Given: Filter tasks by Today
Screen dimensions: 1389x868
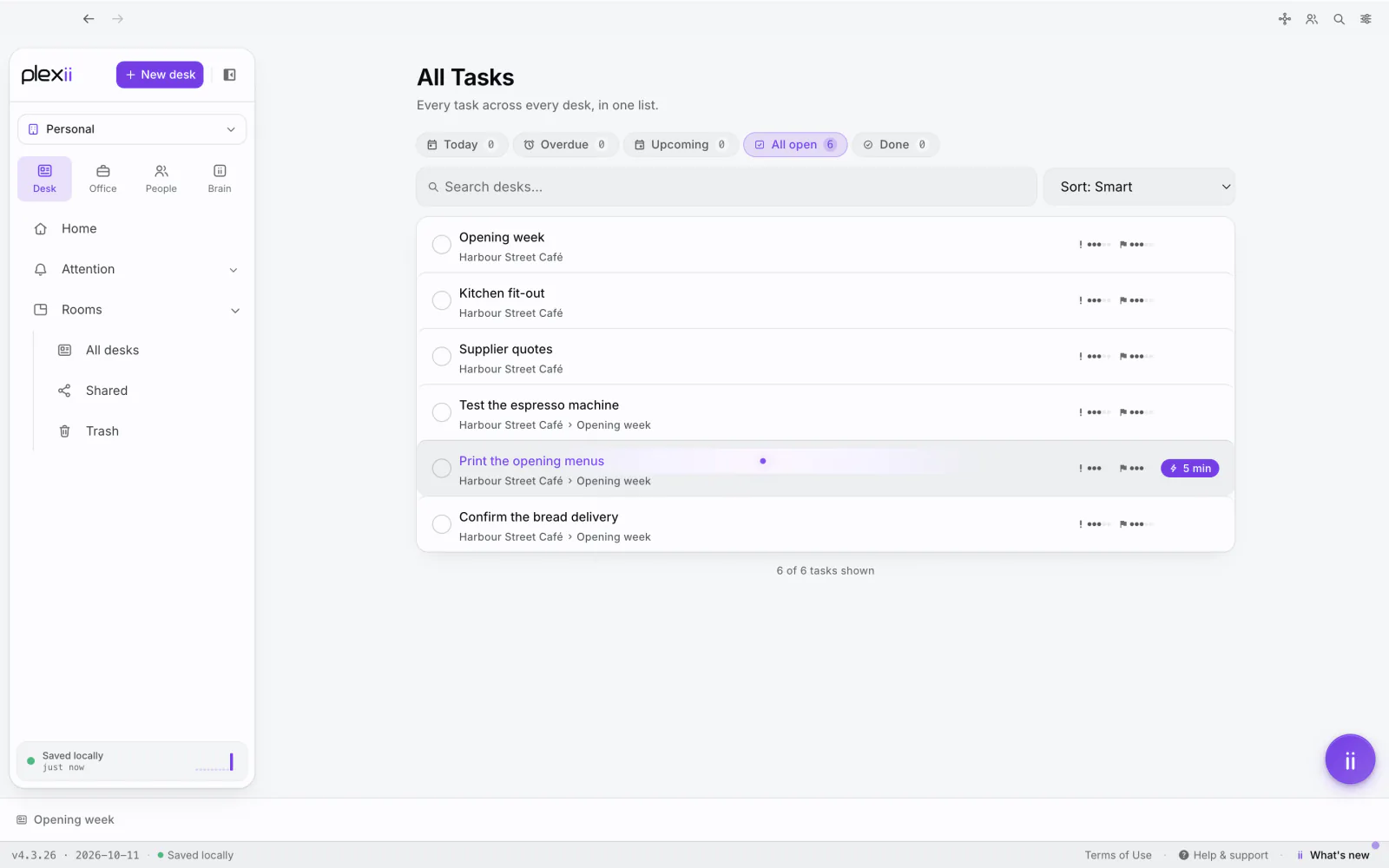Looking at the screenshot, I should [462, 145].
